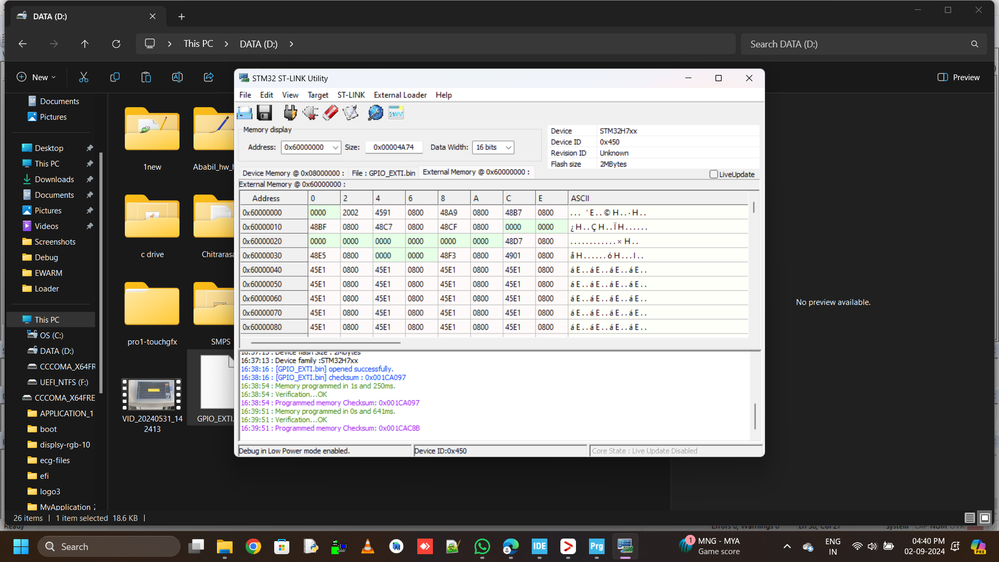This screenshot has width=999, height=562.
Task: Switch to File : GPIO_EXTI.bin tab
Action: click(x=383, y=173)
